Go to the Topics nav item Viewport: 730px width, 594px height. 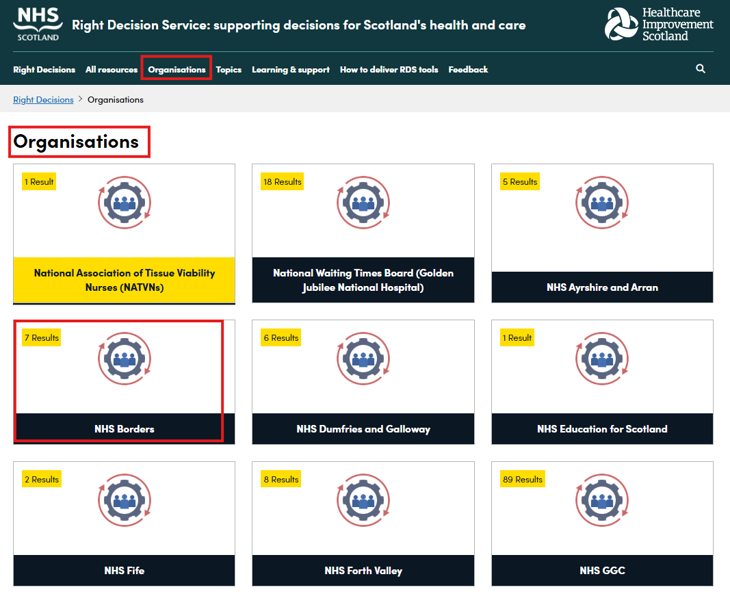(x=229, y=69)
